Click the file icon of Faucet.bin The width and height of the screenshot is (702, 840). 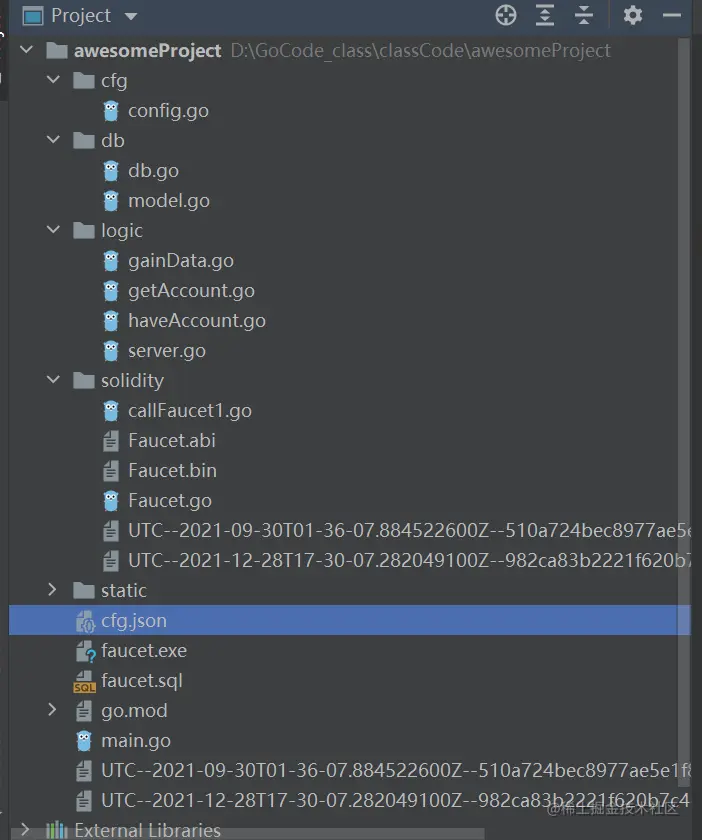click(110, 470)
